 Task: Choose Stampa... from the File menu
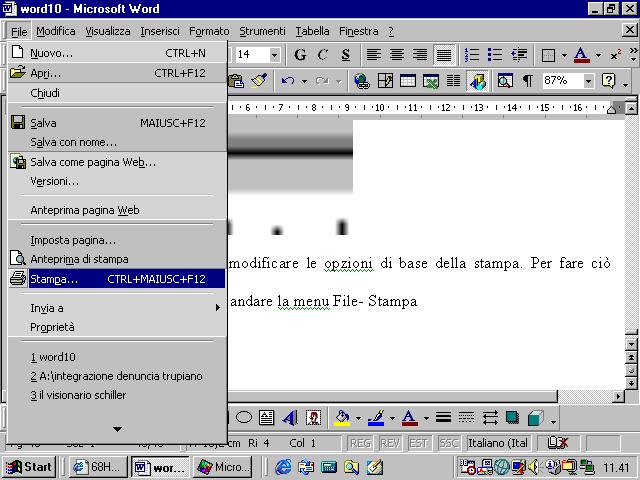tap(117, 279)
